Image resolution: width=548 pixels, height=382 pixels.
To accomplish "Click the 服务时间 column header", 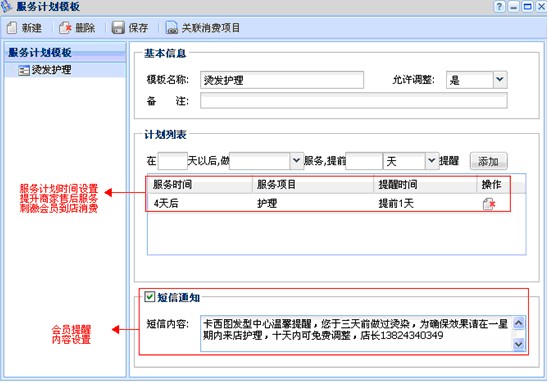I will [200, 184].
